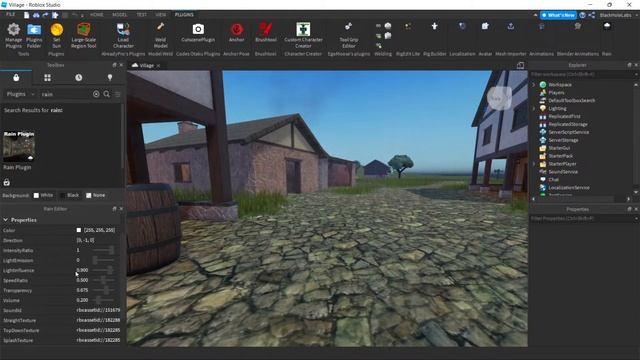Select the PLUGINS ribbon tab
This screenshot has width=640, height=360.
184,15
